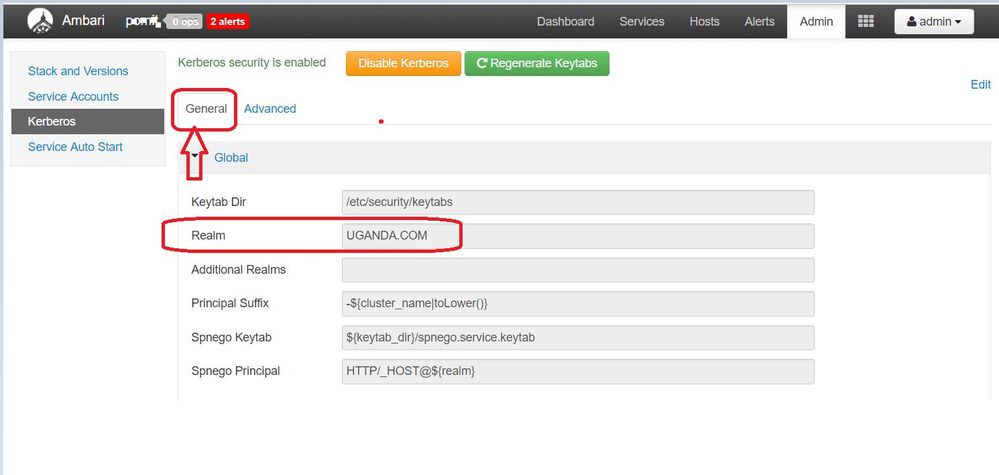
Task: Click the 'Spnego Principal' label
Action: (x=236, y=371)
